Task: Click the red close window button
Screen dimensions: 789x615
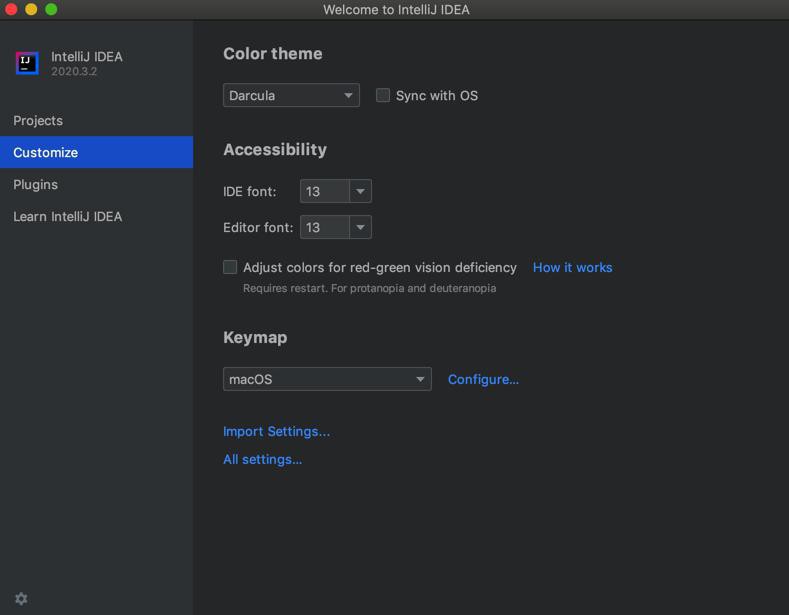Action: [11, 9]
